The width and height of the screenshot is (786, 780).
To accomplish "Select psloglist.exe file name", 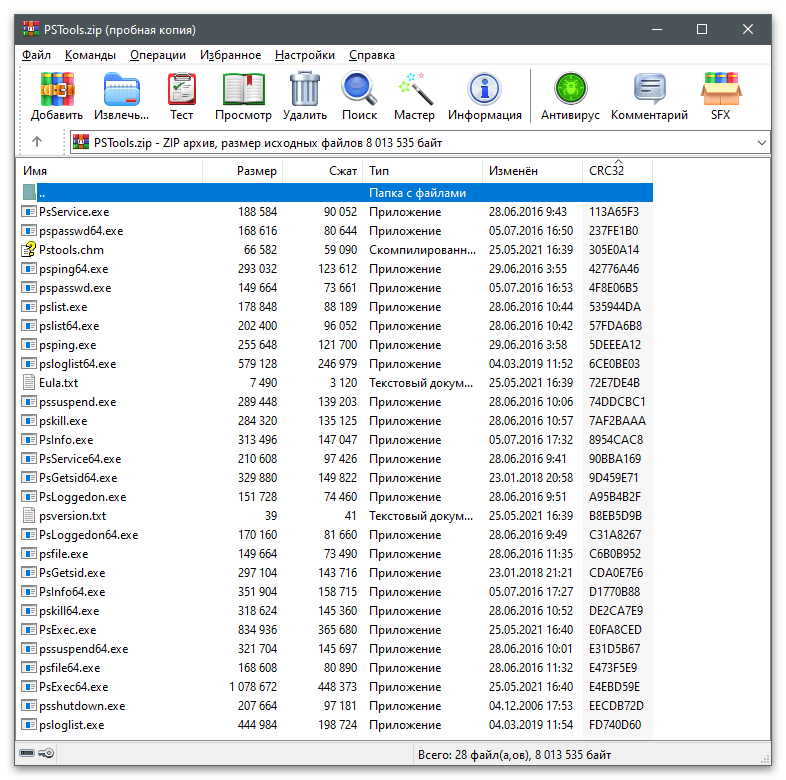I will 72,725.
